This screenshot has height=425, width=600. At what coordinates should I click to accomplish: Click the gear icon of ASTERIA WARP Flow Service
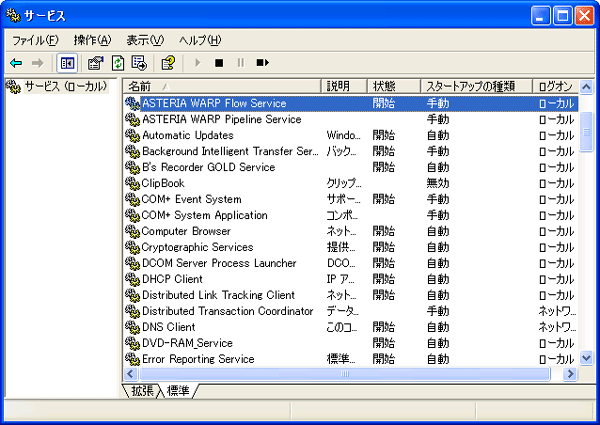pyautogui.click(x=132, y=103)
